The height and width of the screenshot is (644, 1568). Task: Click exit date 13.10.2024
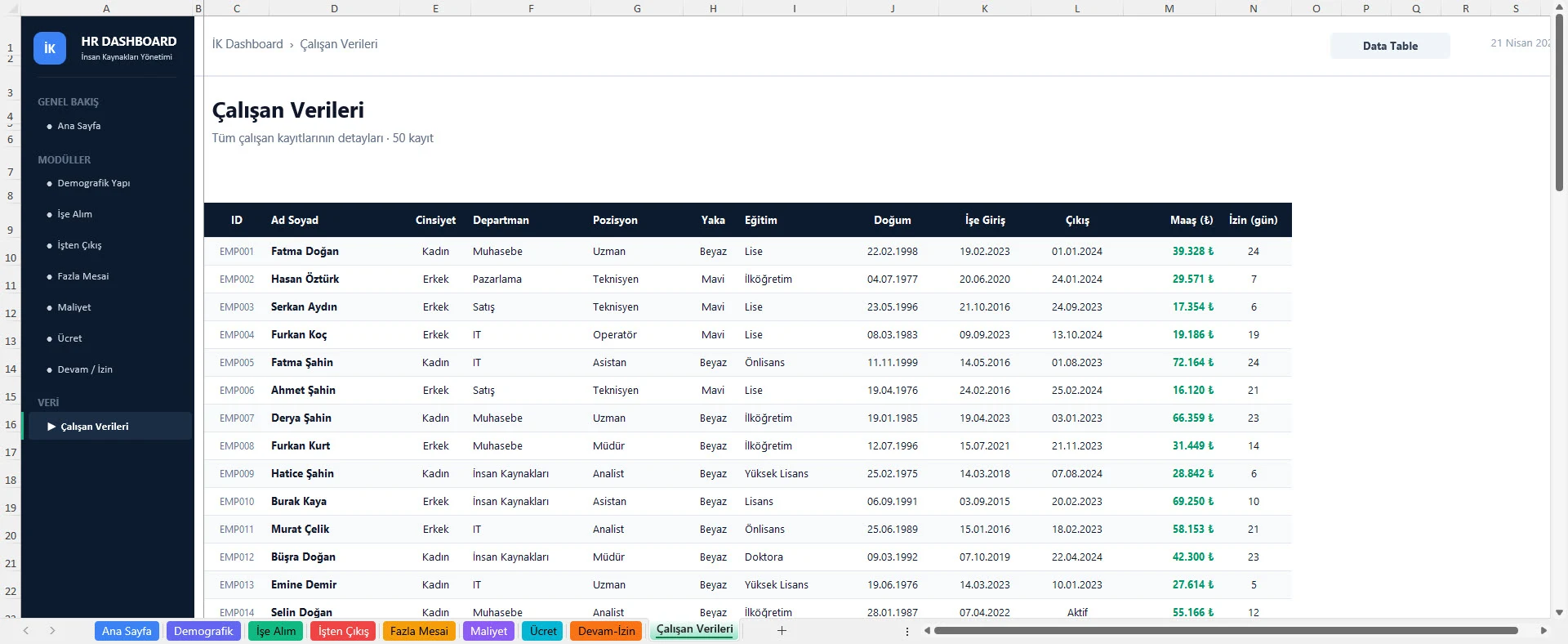pos(1077,334)
